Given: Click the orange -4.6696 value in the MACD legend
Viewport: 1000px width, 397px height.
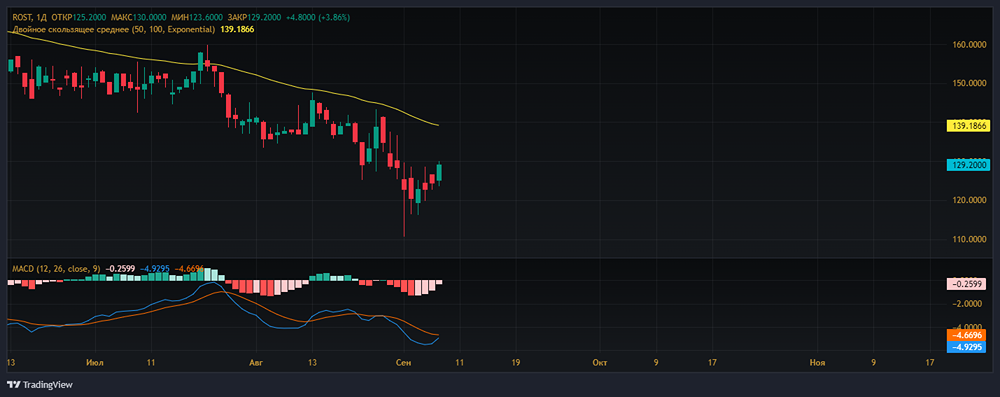Looking at the screenshot, I should click(189, 269).
